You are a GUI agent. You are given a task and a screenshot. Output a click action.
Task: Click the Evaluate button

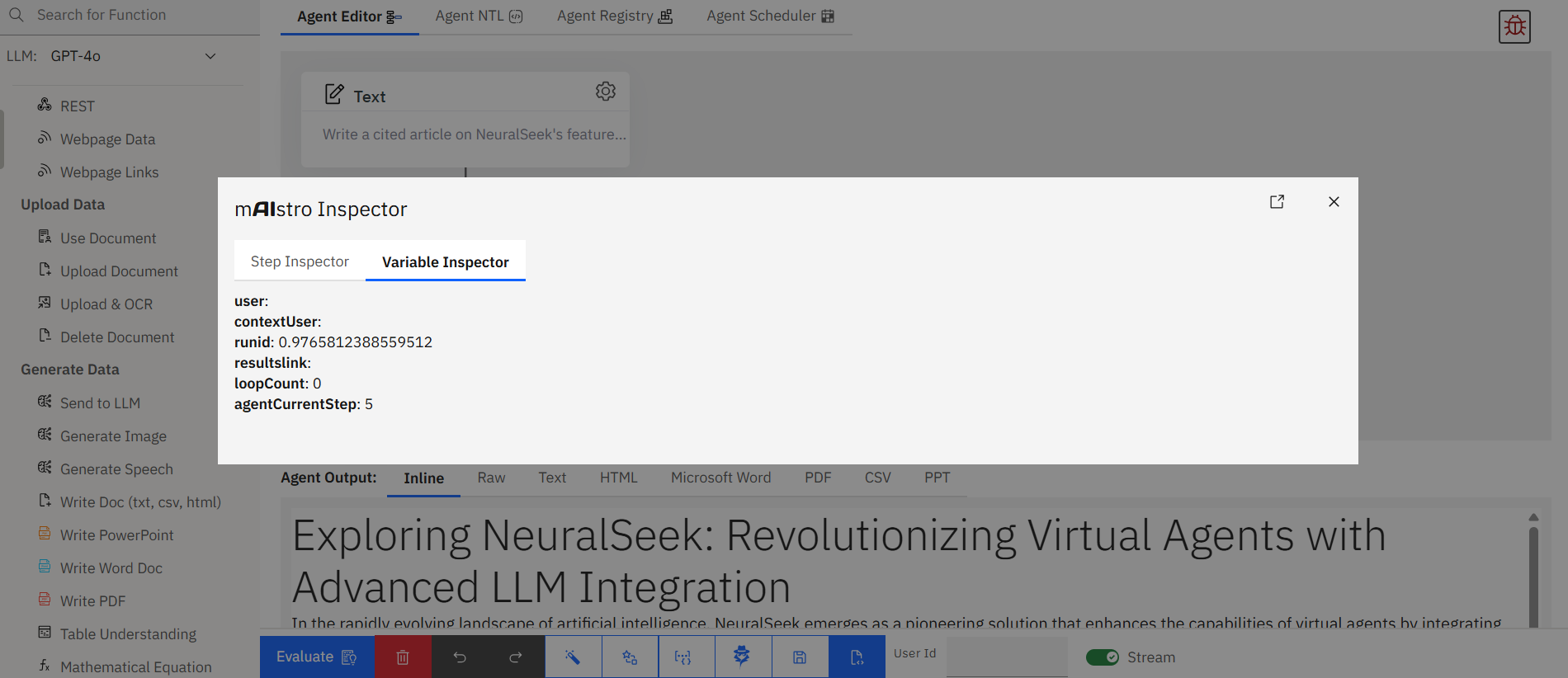[x=317, y=657]
